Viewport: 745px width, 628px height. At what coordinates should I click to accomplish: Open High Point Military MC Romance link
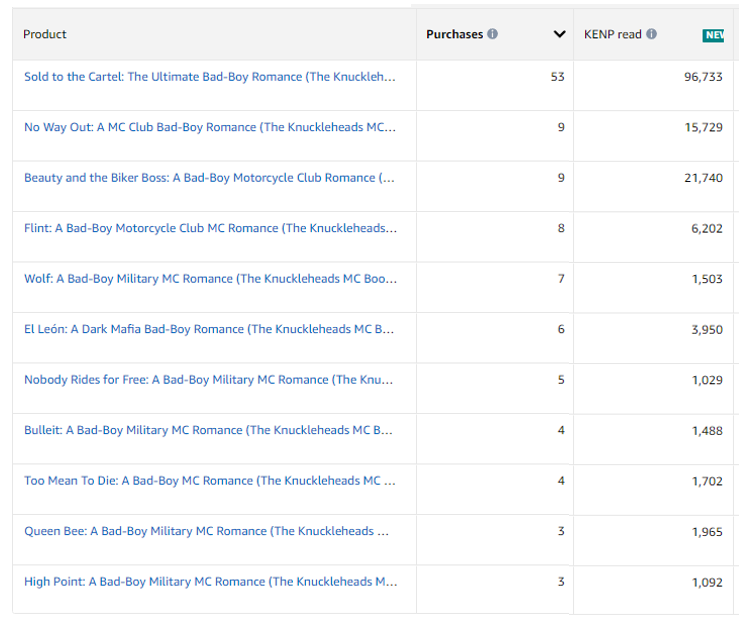210,582
